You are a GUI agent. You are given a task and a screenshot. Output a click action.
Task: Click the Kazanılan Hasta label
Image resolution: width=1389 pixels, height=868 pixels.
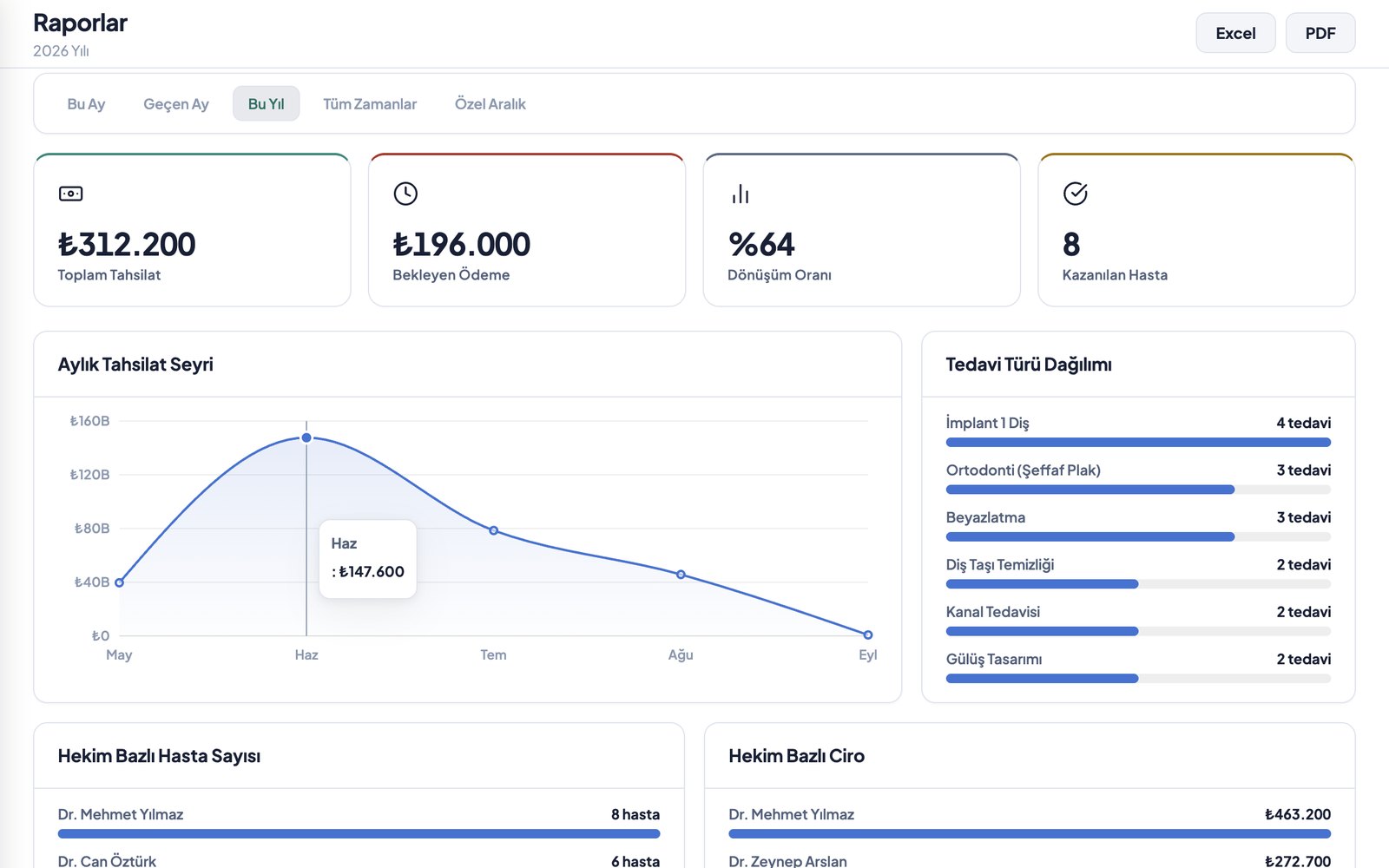(1115, 275)
